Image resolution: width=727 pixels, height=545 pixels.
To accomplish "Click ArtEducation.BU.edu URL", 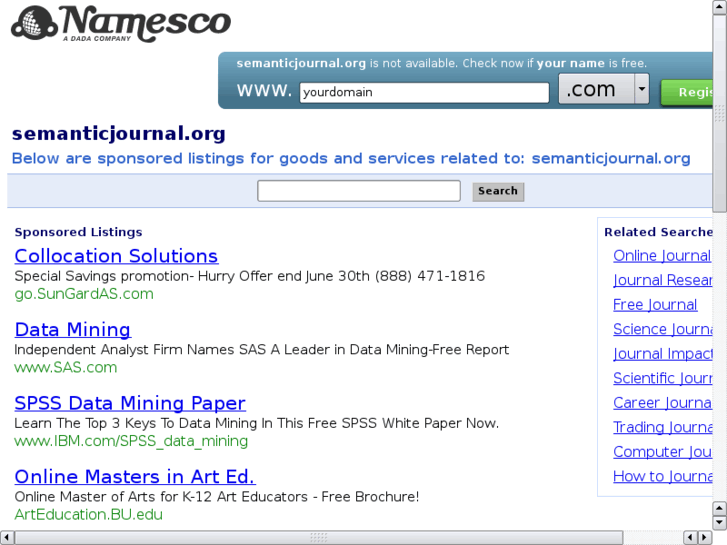I will (x=89, y=514).
